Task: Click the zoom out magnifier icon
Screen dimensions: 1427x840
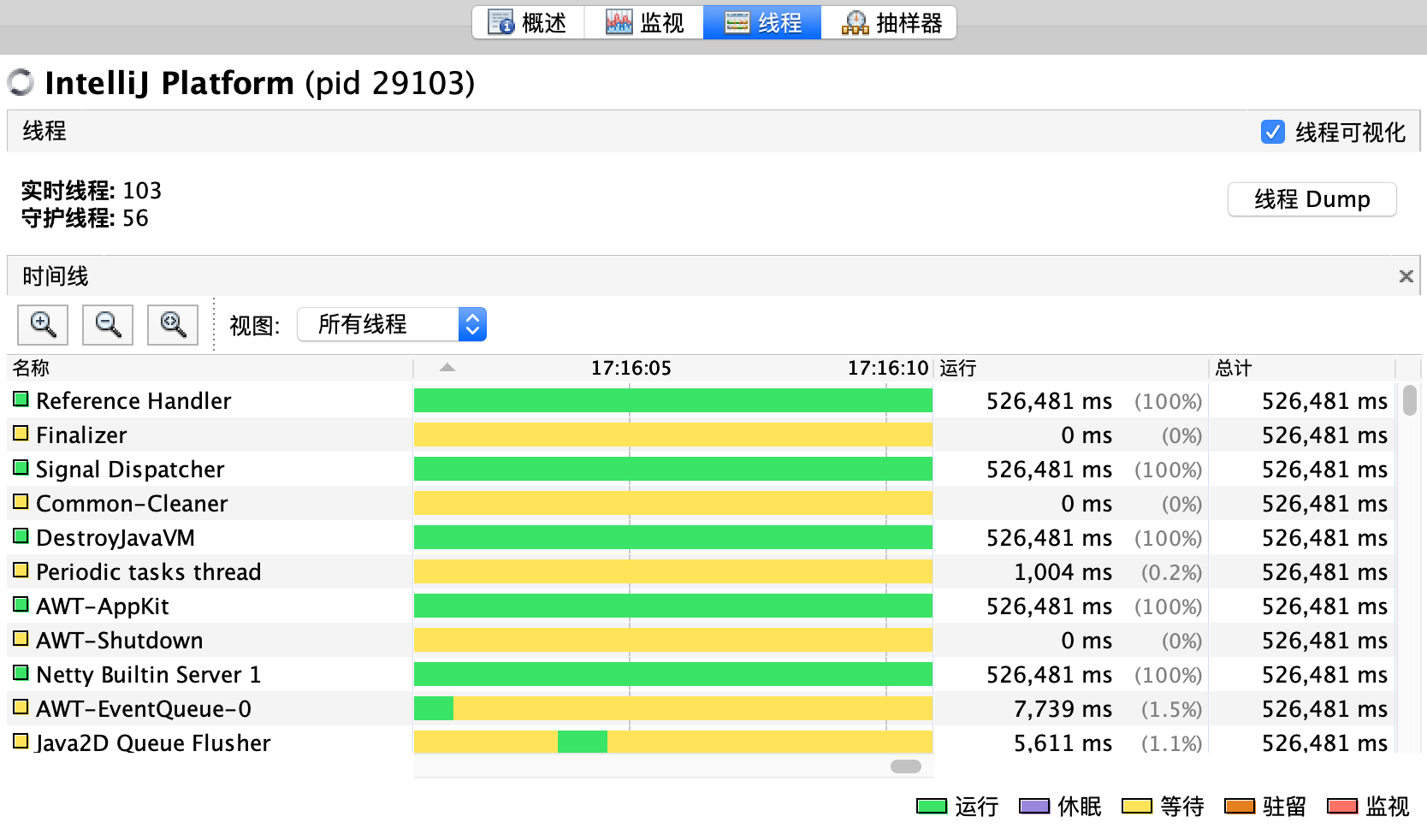Action: point(108,325)
